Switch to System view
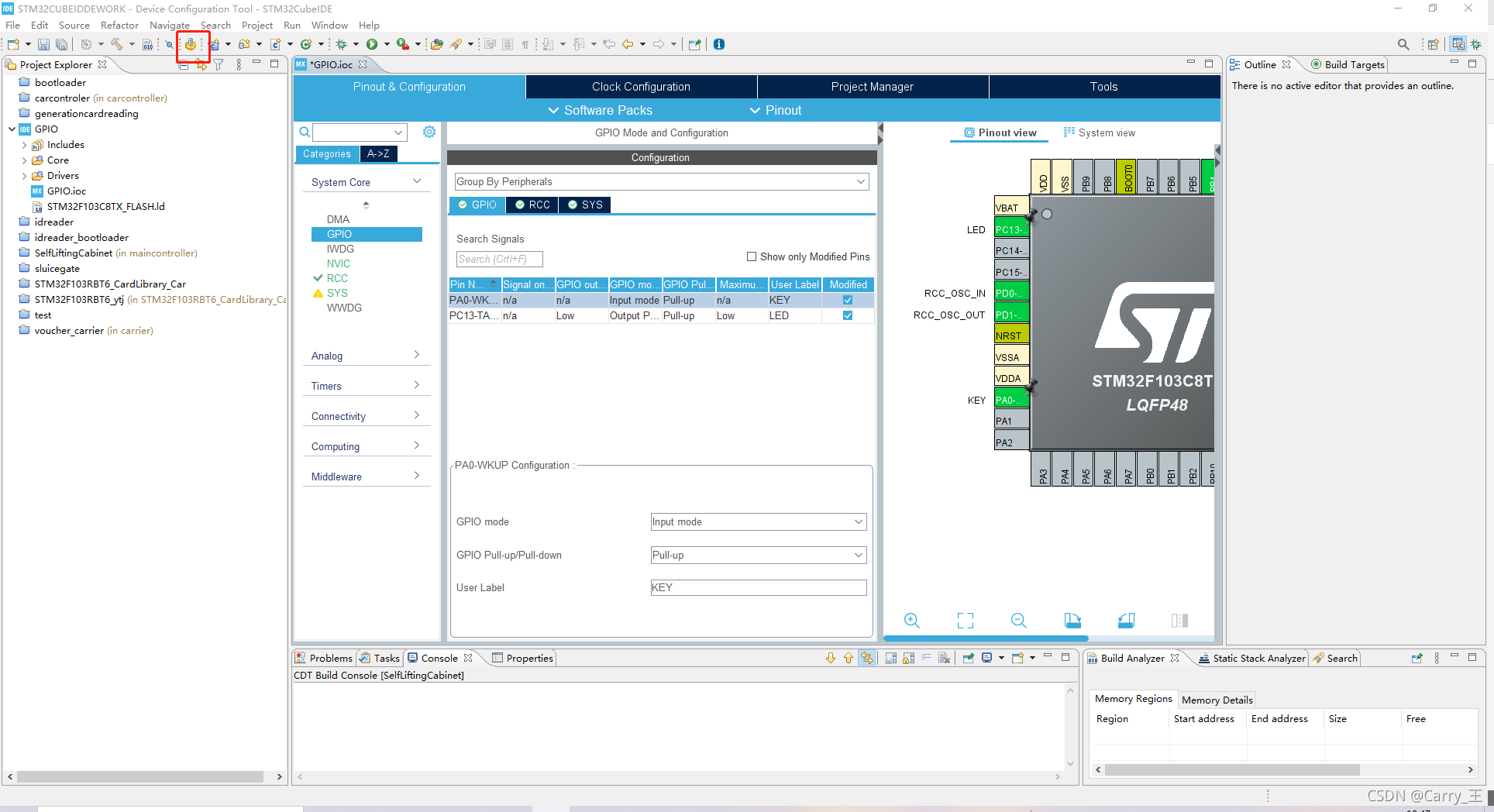 1100,132
